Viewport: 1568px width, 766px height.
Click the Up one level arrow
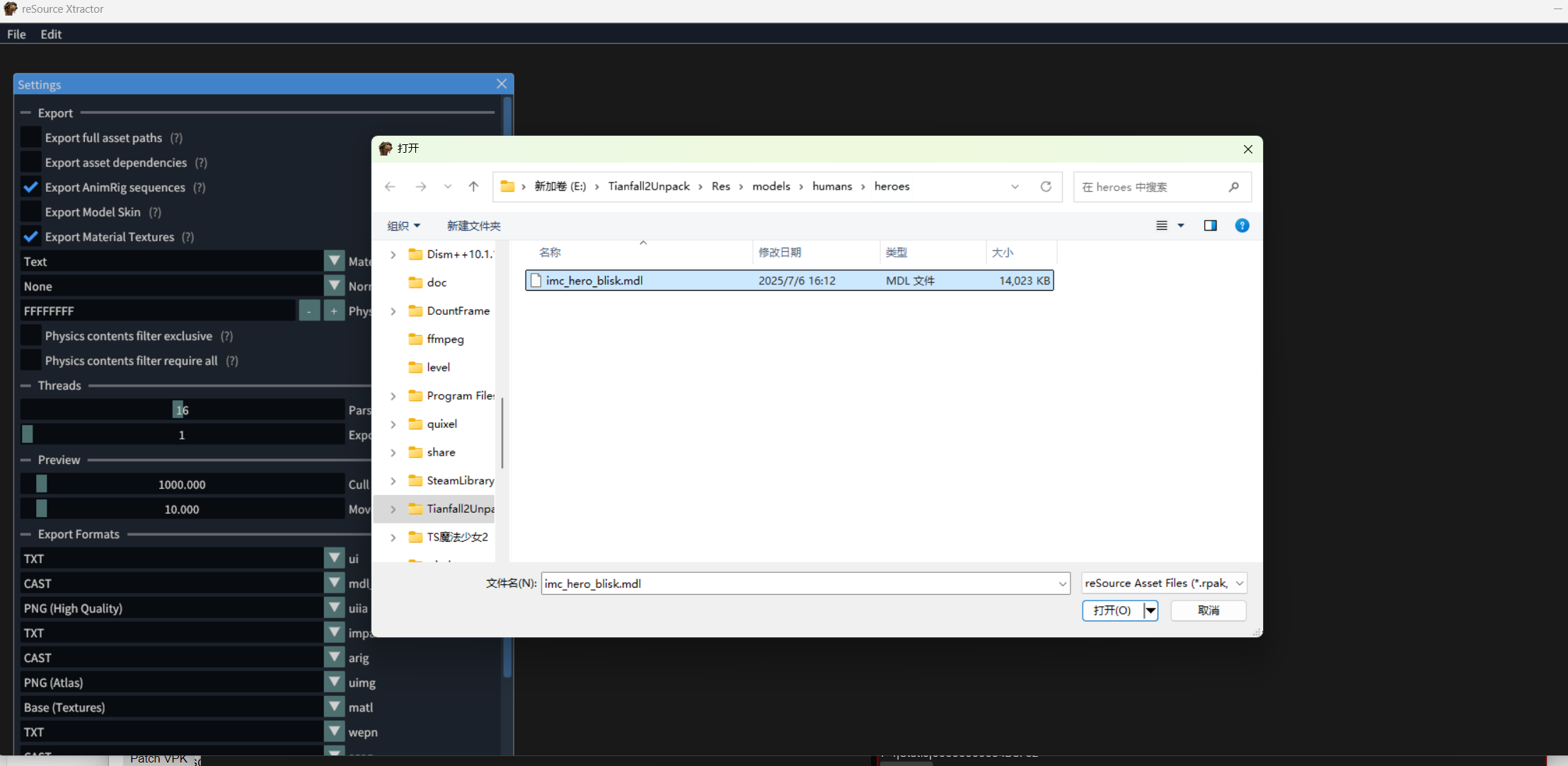click(x=473, y=187)
